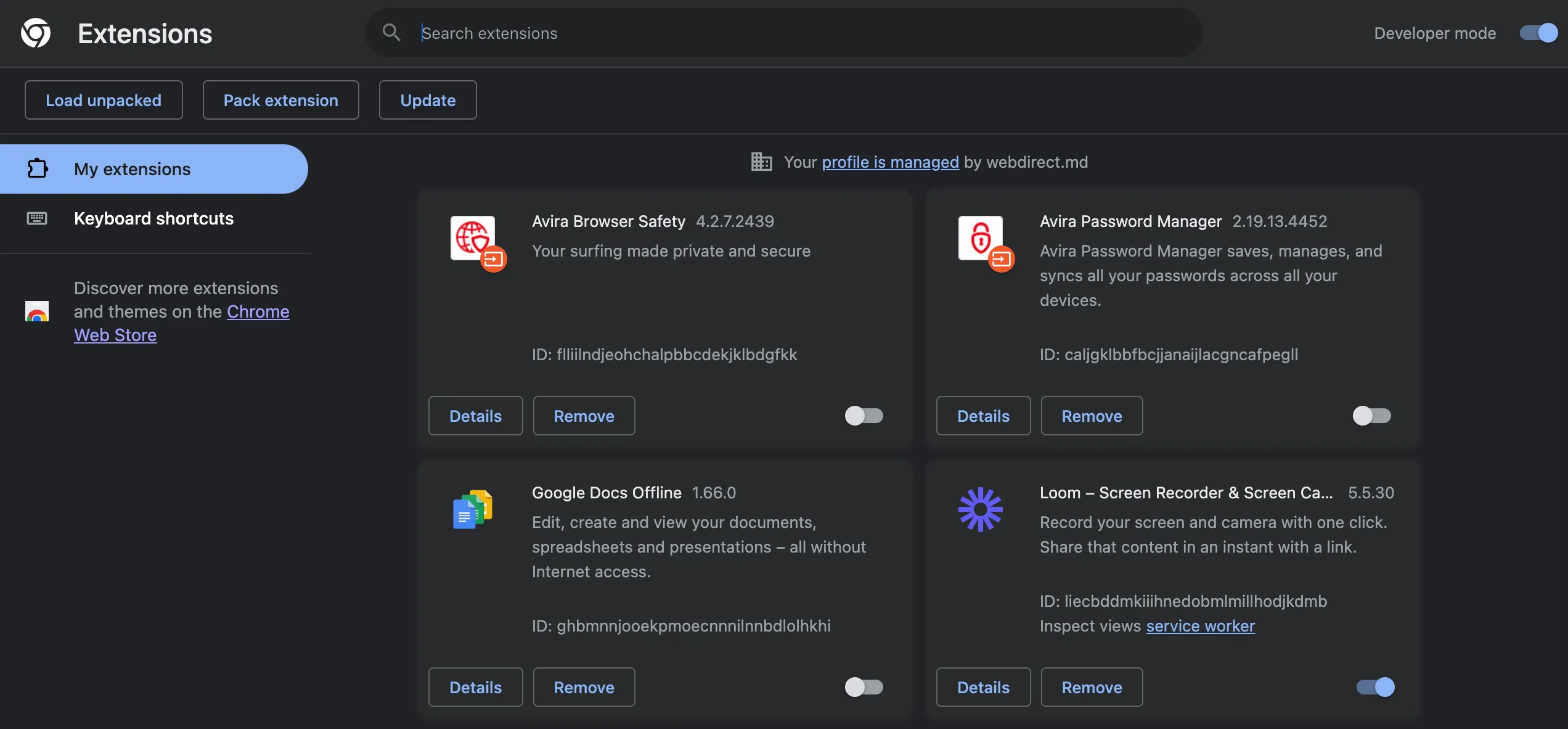The height and width of the screenshot is (729, 1568).
Task: Click the Loom spinner icon
Action: (981, 508)
